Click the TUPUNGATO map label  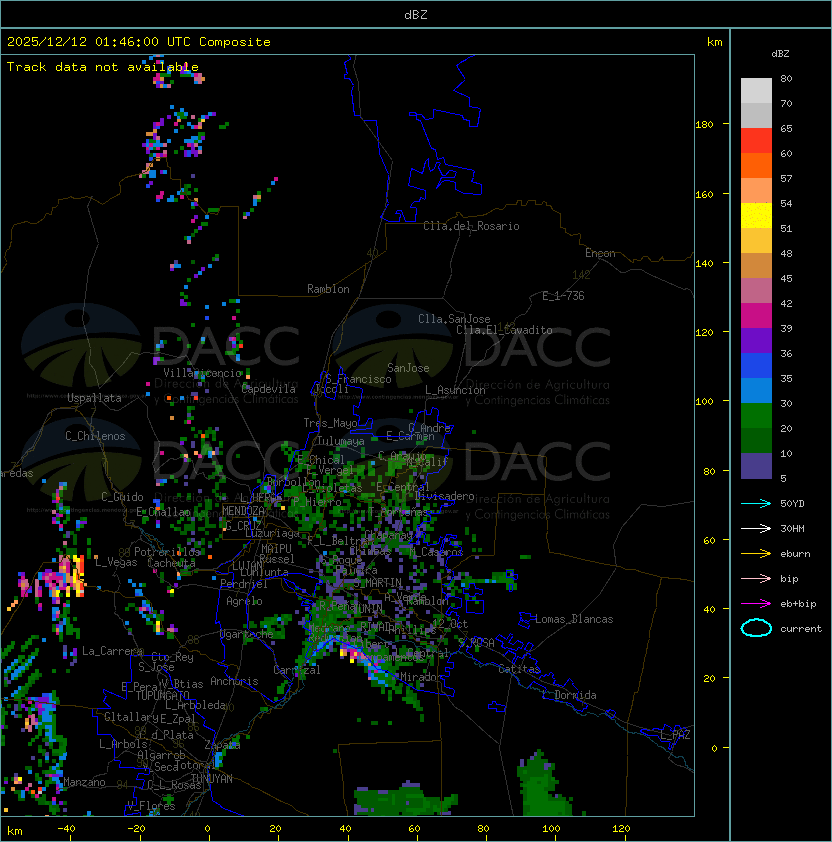162,695
